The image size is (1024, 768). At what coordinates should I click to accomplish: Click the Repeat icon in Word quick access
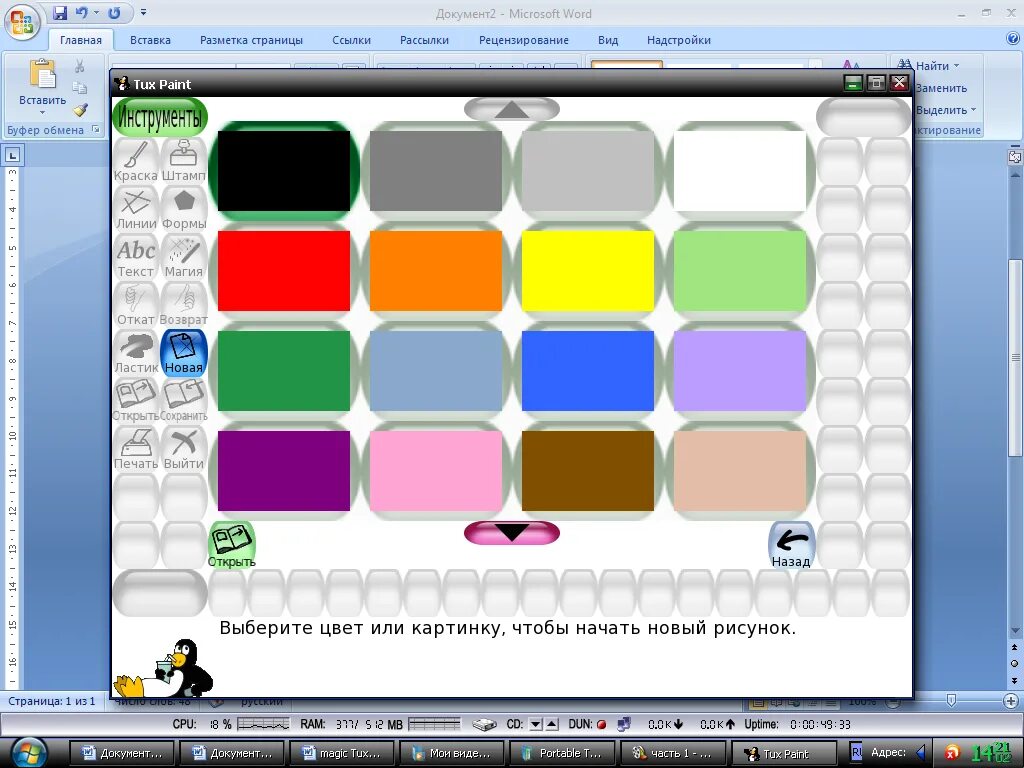tap(114, 12)
